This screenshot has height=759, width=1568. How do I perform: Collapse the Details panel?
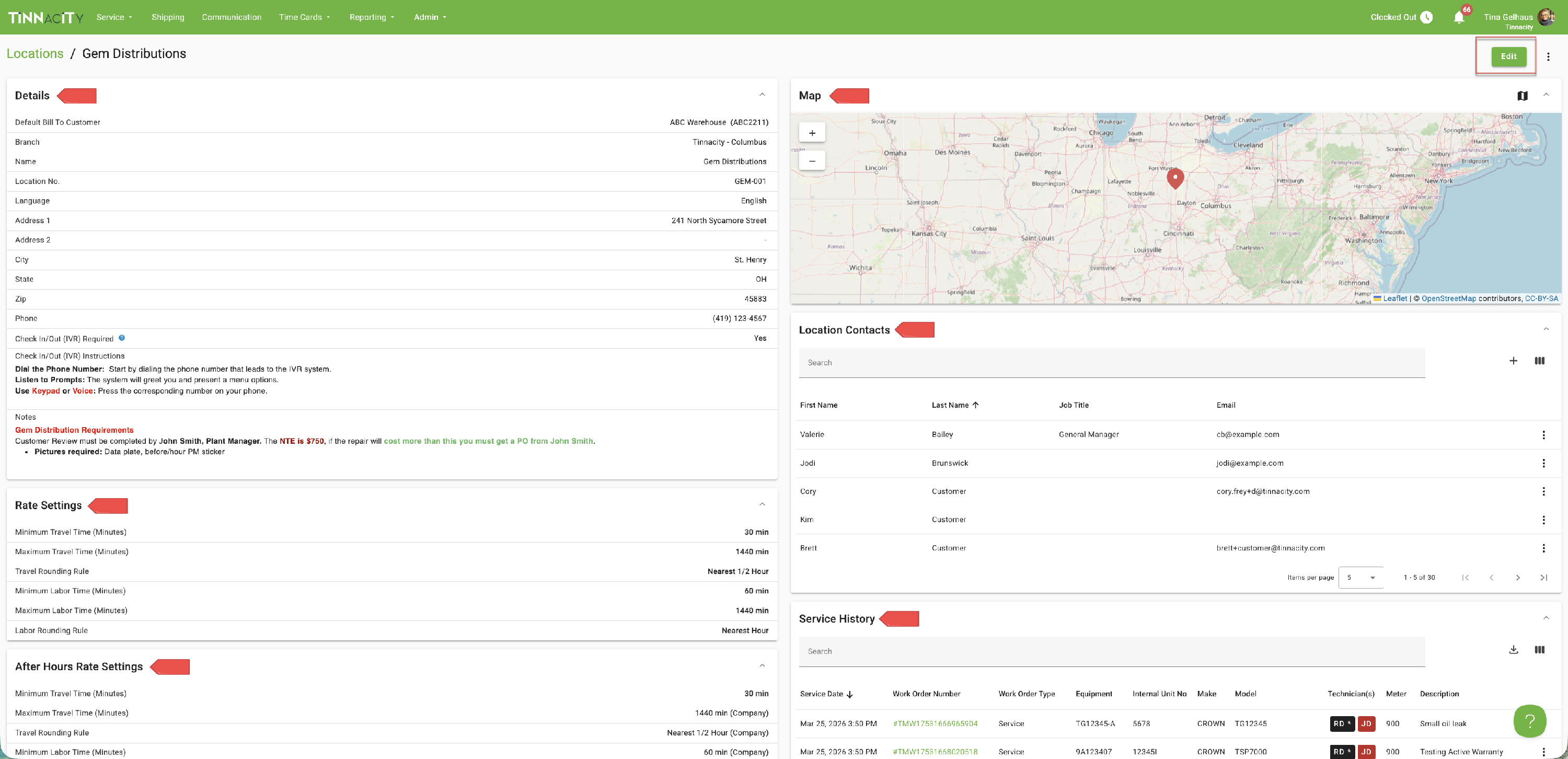(762, 95)
